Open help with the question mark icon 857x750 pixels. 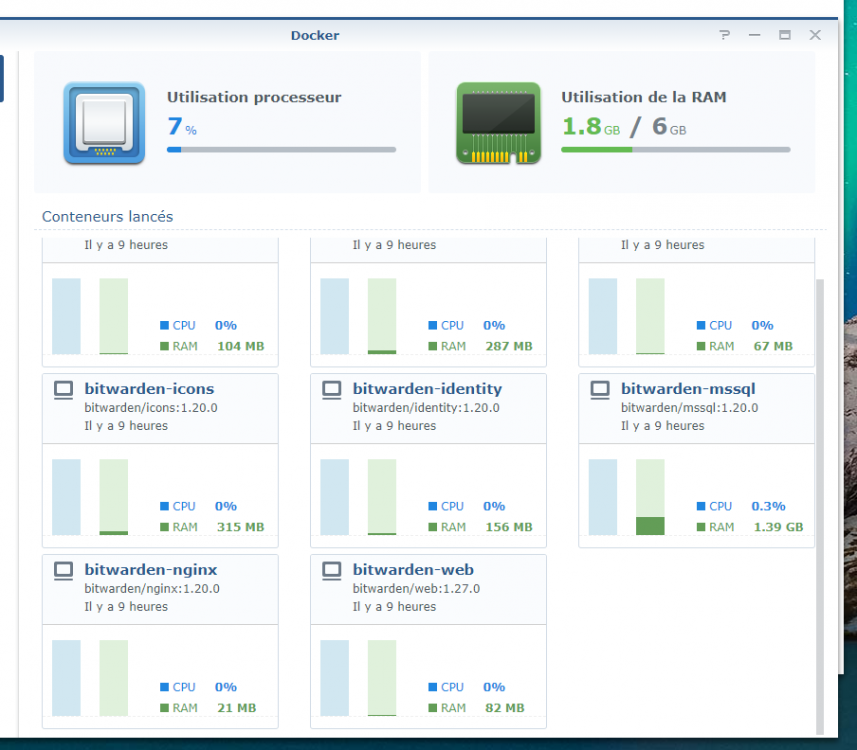pyautogui.click(x=725, y=35)
